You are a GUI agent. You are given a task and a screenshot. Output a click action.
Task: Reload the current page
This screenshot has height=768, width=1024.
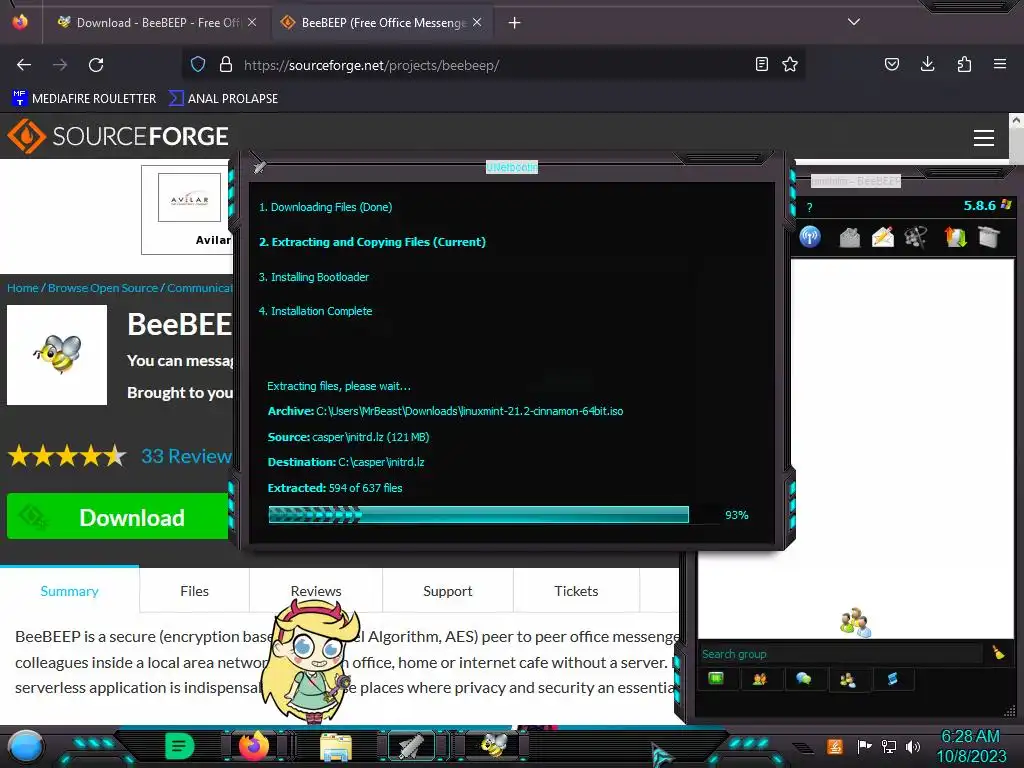pyautogui.click(x=96, y=65)
